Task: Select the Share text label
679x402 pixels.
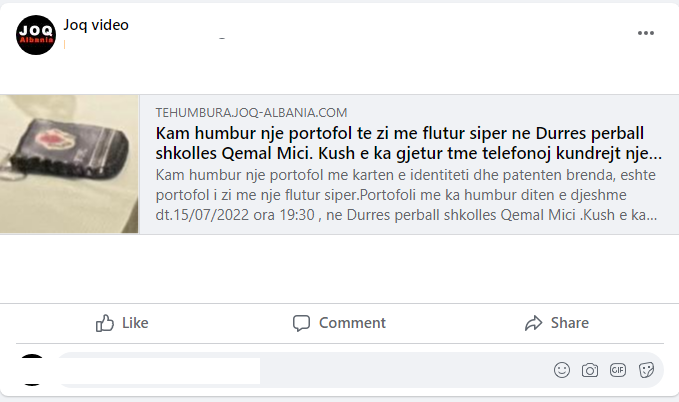Action: coord(569,323)
